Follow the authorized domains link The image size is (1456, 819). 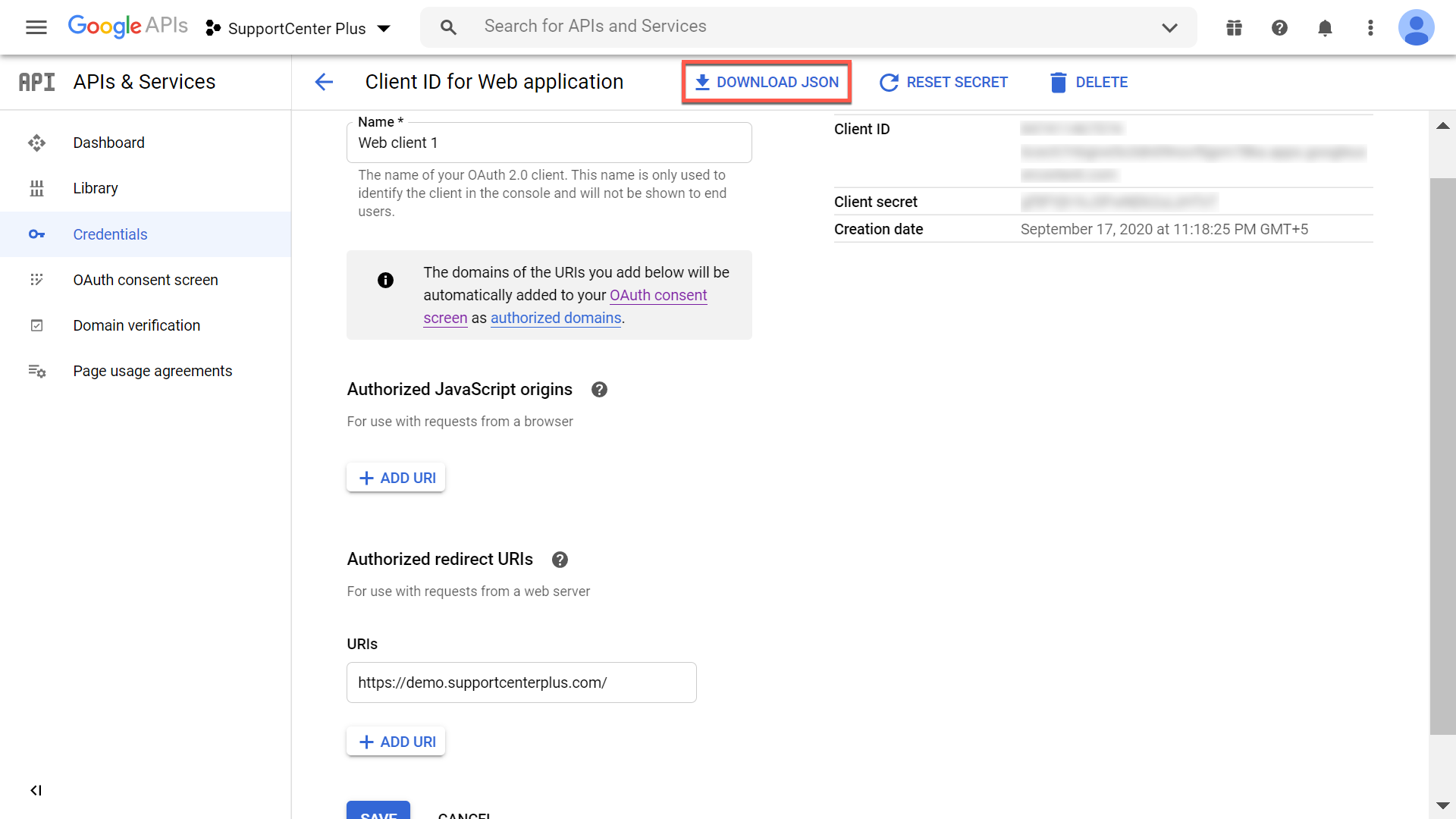point(556,318)
